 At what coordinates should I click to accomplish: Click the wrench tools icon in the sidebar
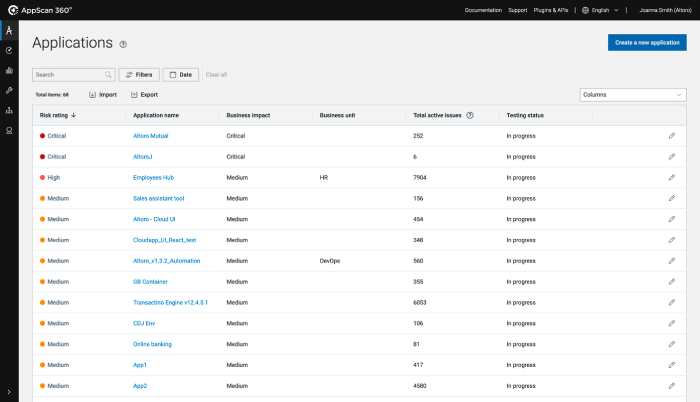9,90
